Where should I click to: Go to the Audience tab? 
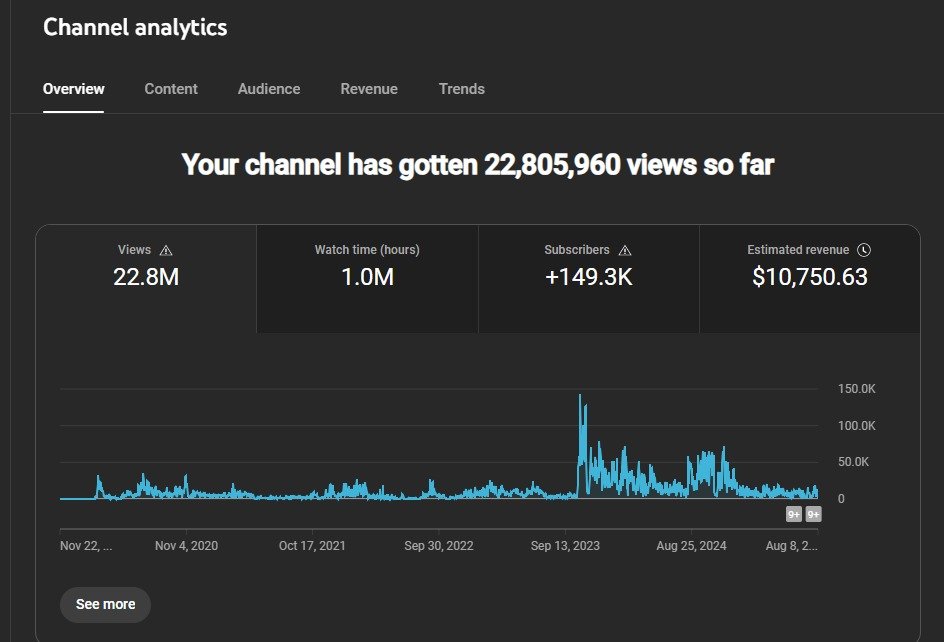[269, 89]
